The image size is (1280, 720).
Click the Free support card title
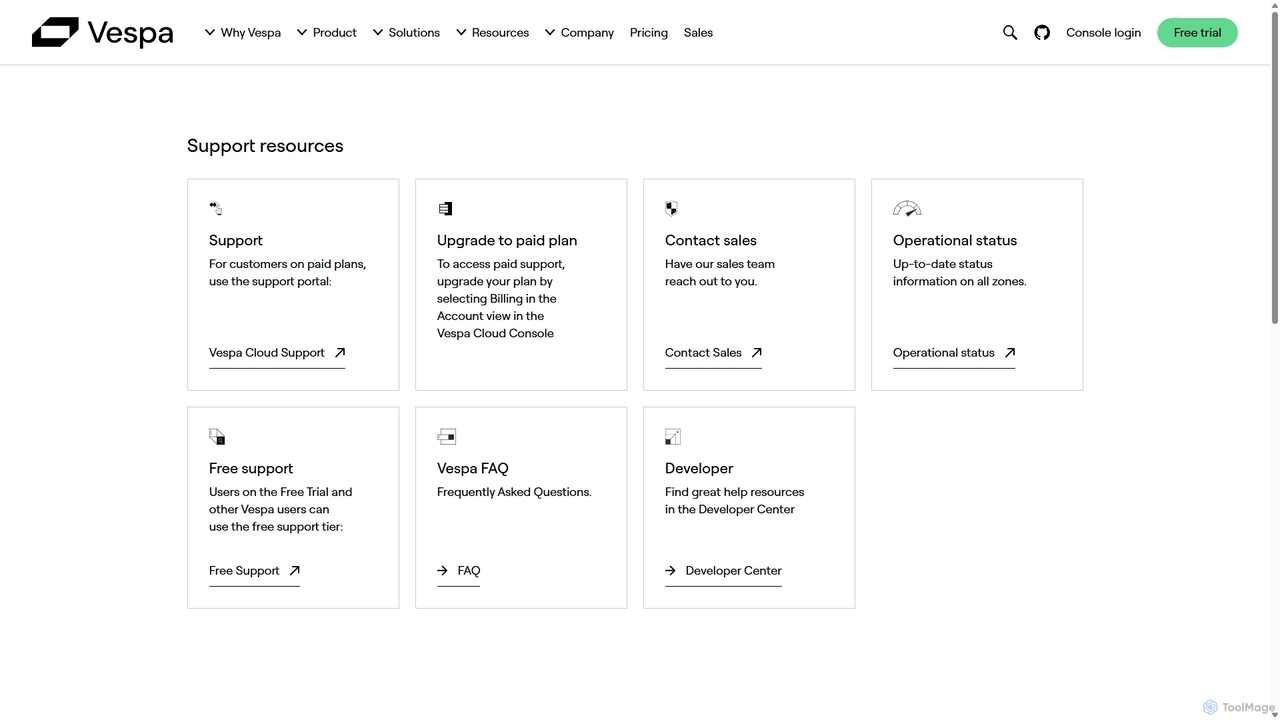tap(251, 468)
